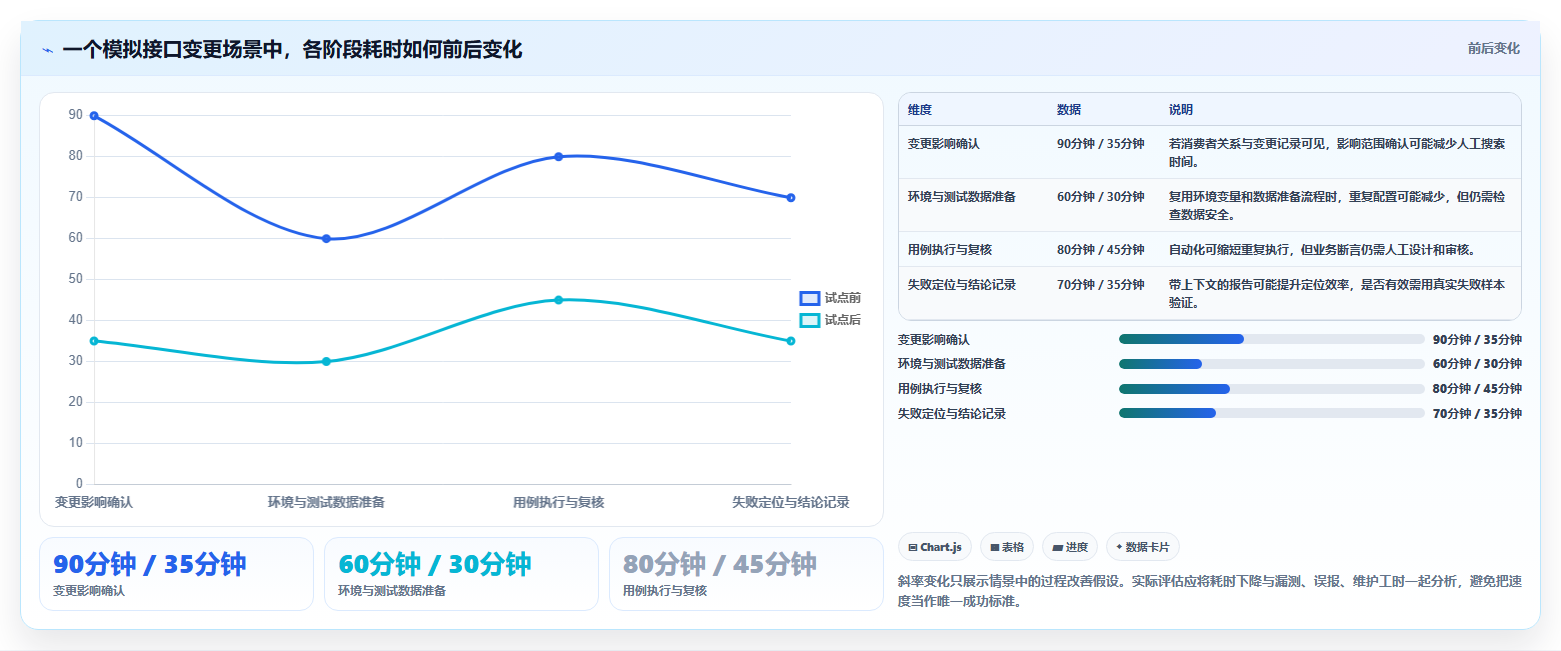1561x651 pixels.
Task: Click the progress value 80分钟 / 45分钟
Action: 1477,389
